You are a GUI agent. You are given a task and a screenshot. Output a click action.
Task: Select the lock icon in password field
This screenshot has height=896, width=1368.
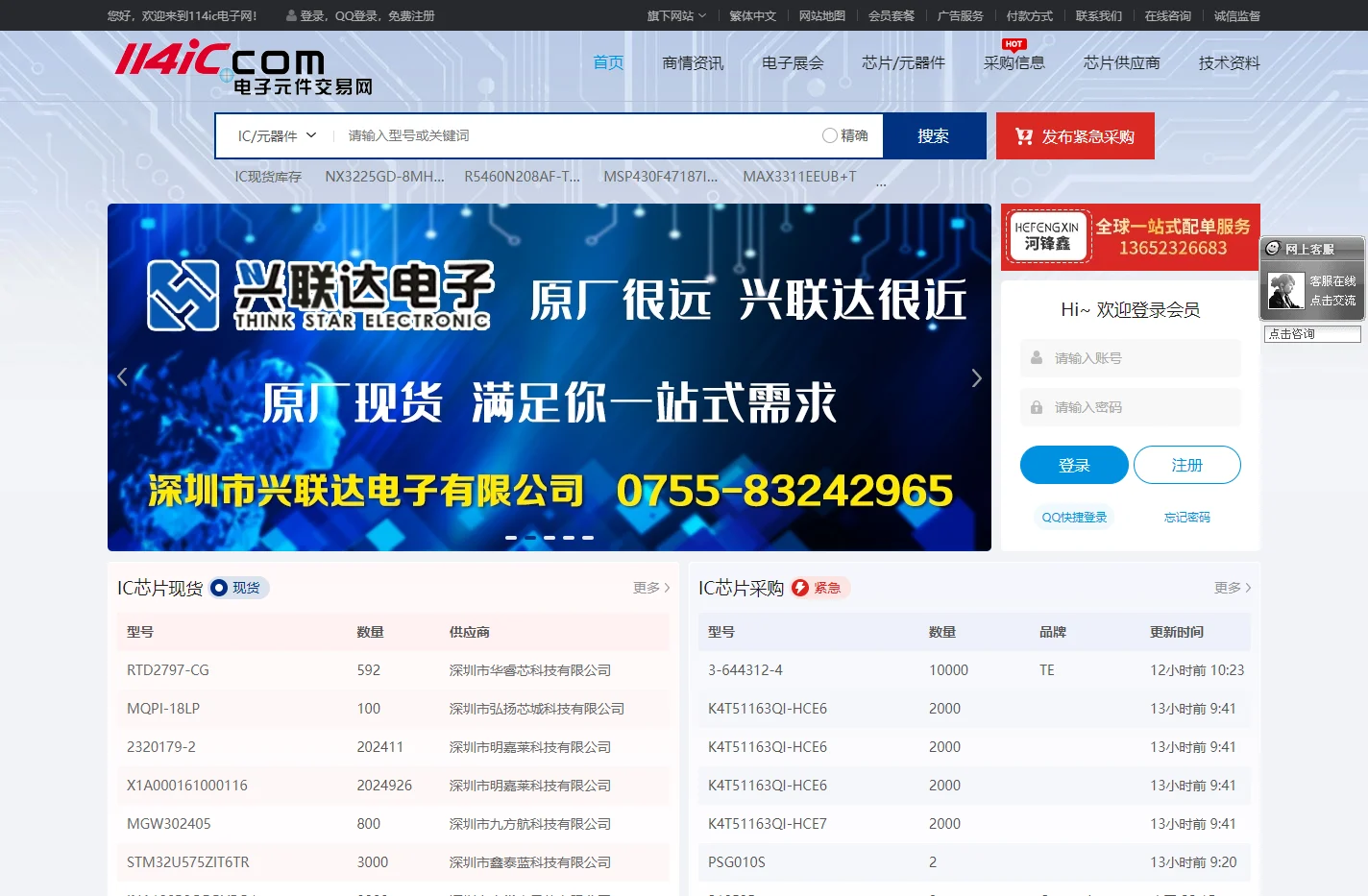pos(1037,407)
